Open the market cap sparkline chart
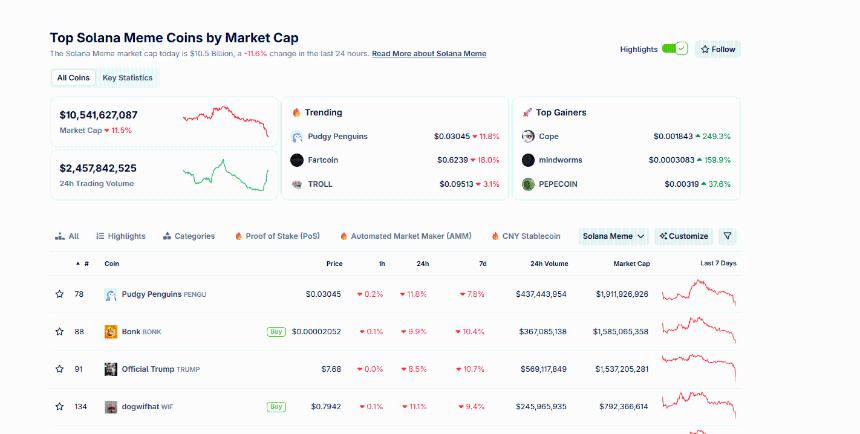 [225, 121]
